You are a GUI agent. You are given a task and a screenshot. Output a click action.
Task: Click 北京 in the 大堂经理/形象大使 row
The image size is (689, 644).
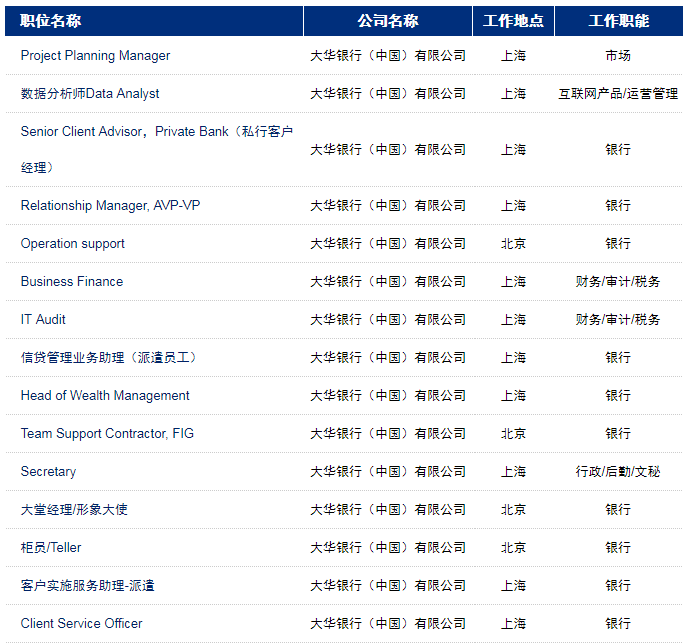tap(513, 510)
